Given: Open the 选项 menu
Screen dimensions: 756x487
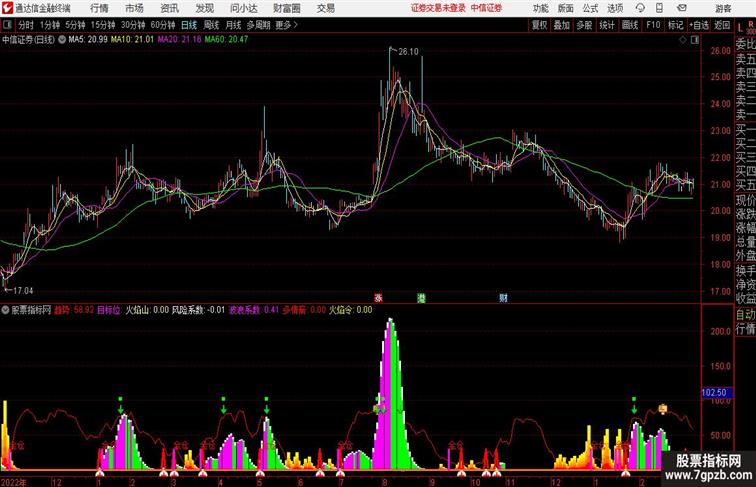Looking at the screenshot, I should [615, 8].
